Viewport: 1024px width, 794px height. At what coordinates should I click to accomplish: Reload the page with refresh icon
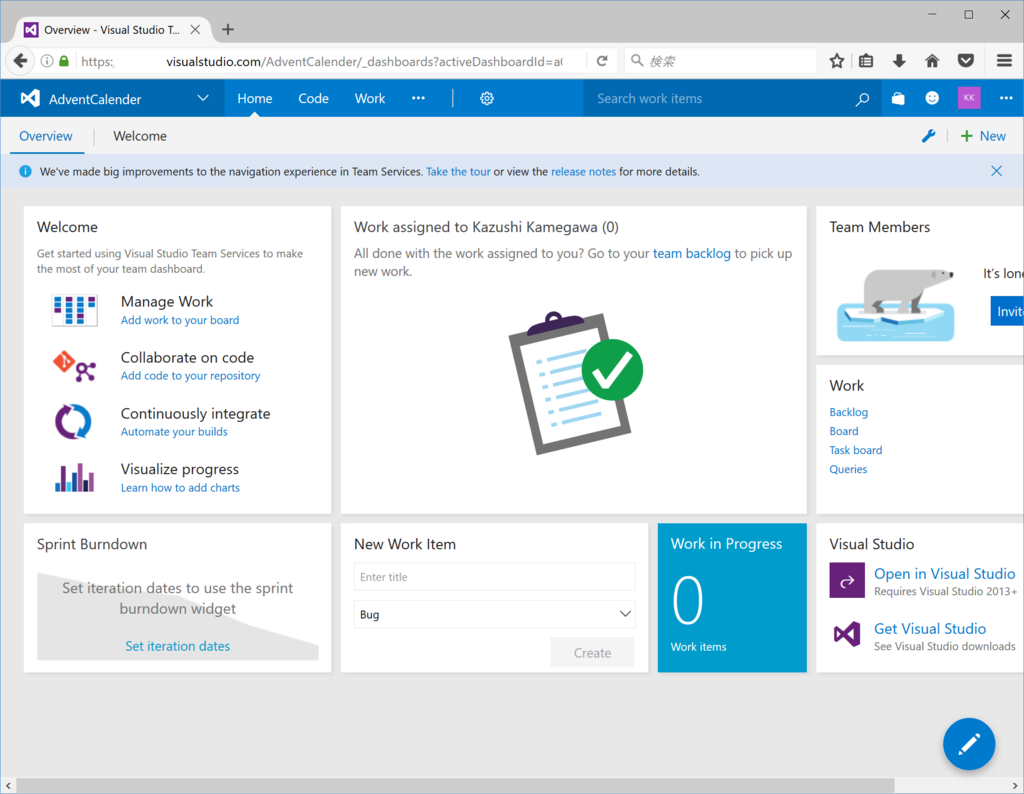tap(602, 61)
